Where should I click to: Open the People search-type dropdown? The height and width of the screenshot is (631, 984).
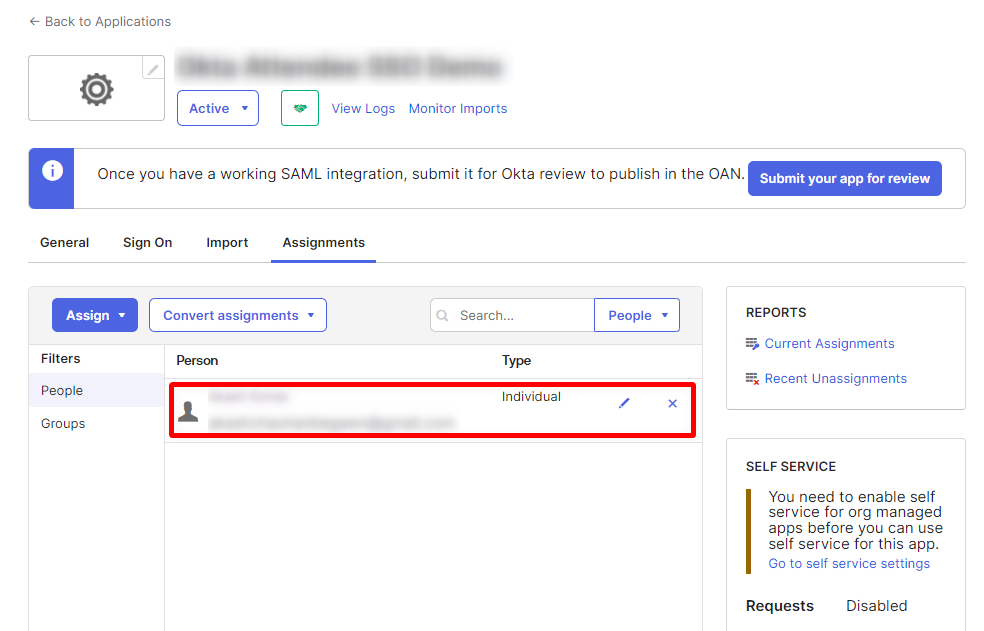(637, 315)
